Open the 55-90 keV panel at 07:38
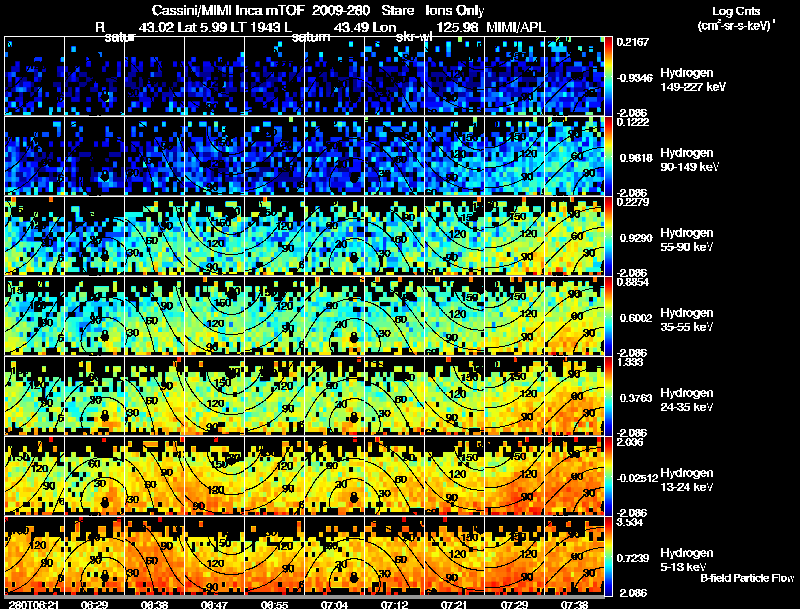The height and width of the screenshot is (609, 800). (574, 236)
